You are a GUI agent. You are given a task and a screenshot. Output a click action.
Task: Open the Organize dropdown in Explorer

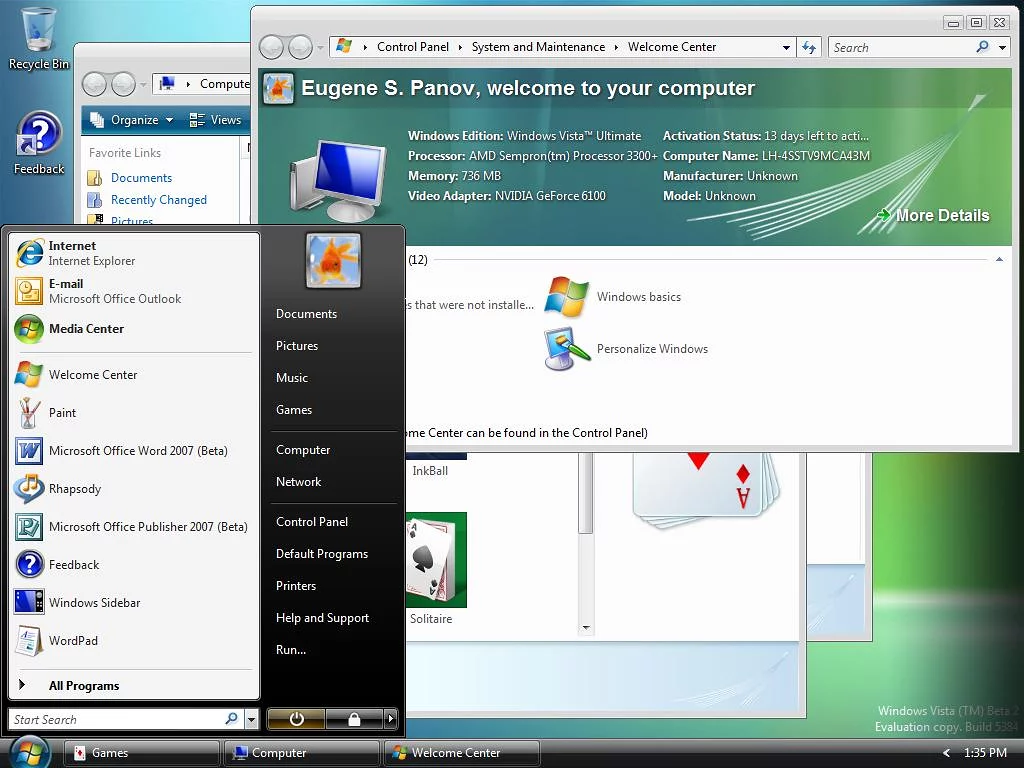tap(133, 120)
